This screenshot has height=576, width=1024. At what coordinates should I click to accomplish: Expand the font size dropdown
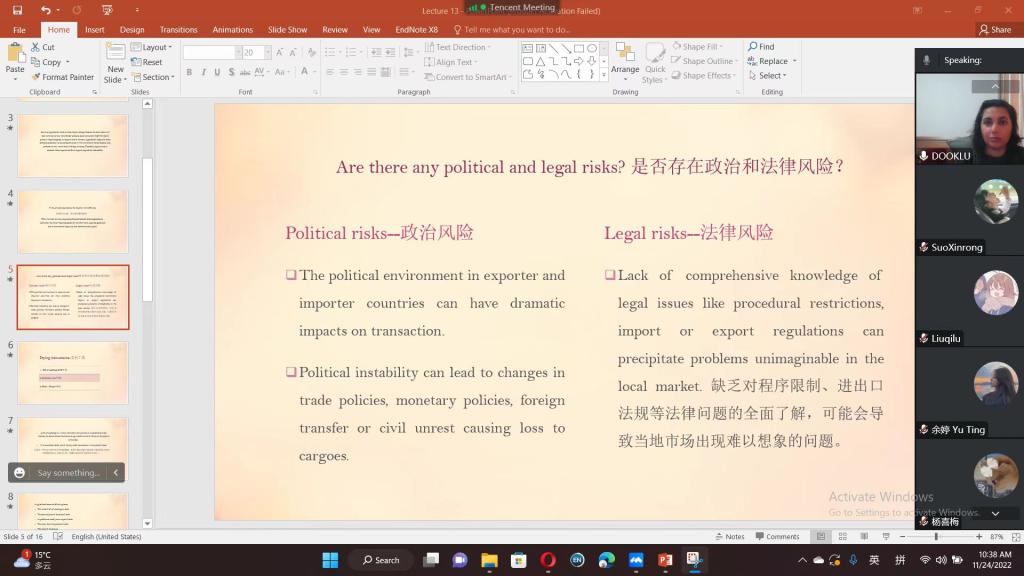264,52
